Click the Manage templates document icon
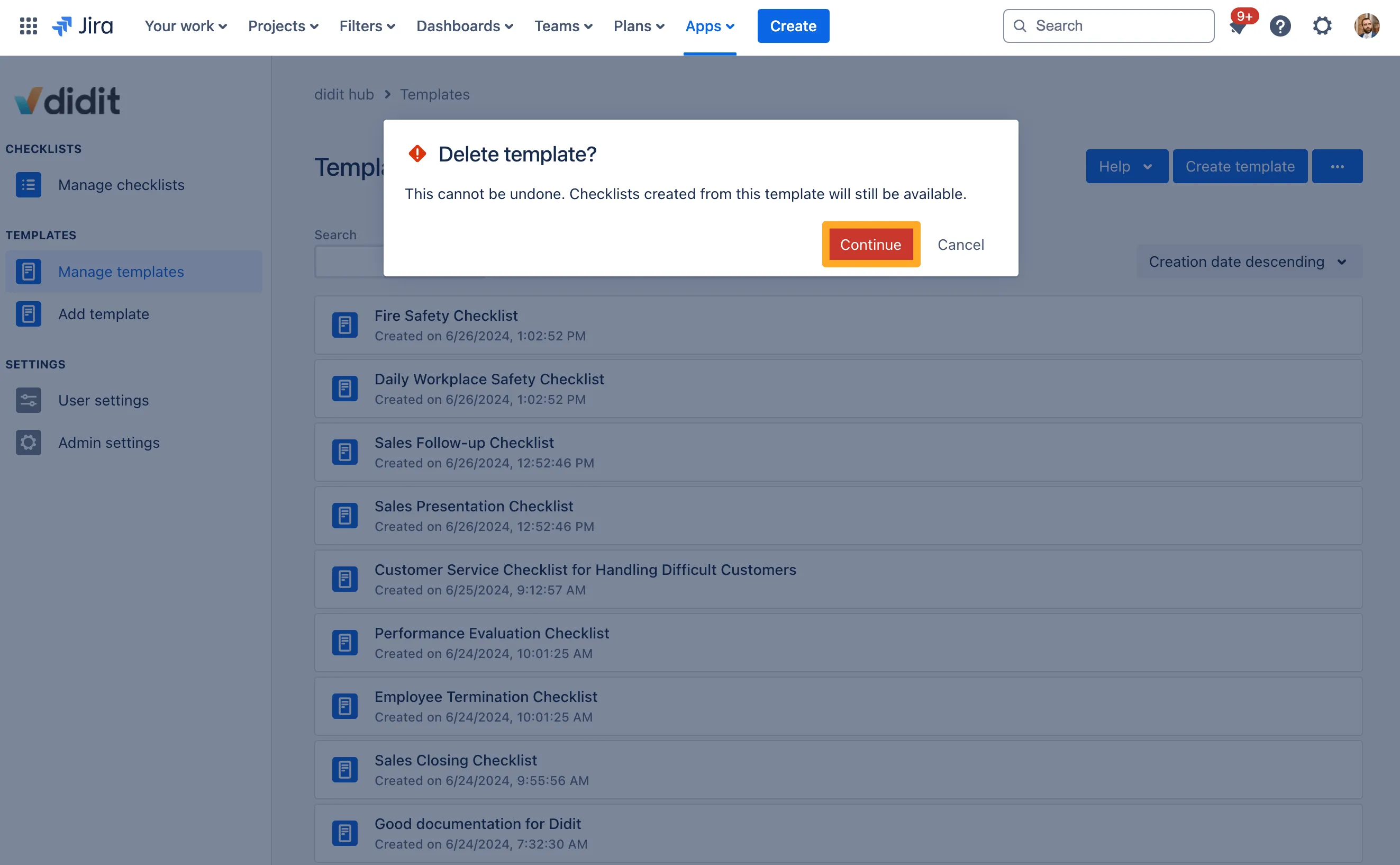The image size is (1400, 865). point(28,271)
